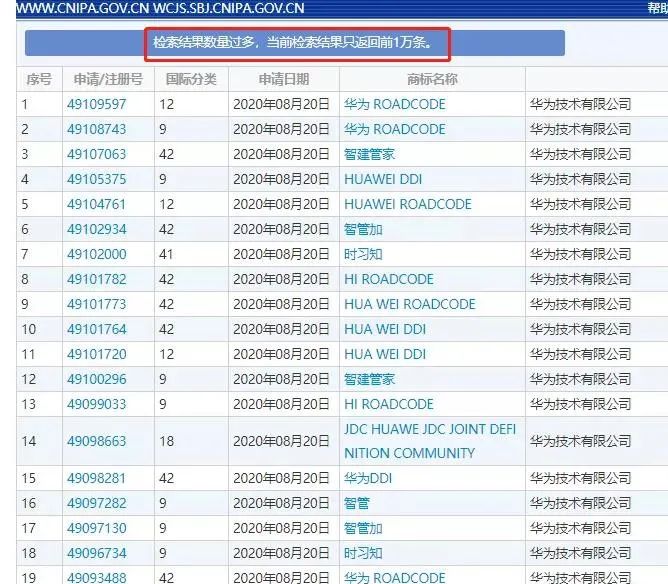
Task: Open application number 49097282
Action: click(x=97, y=503)
